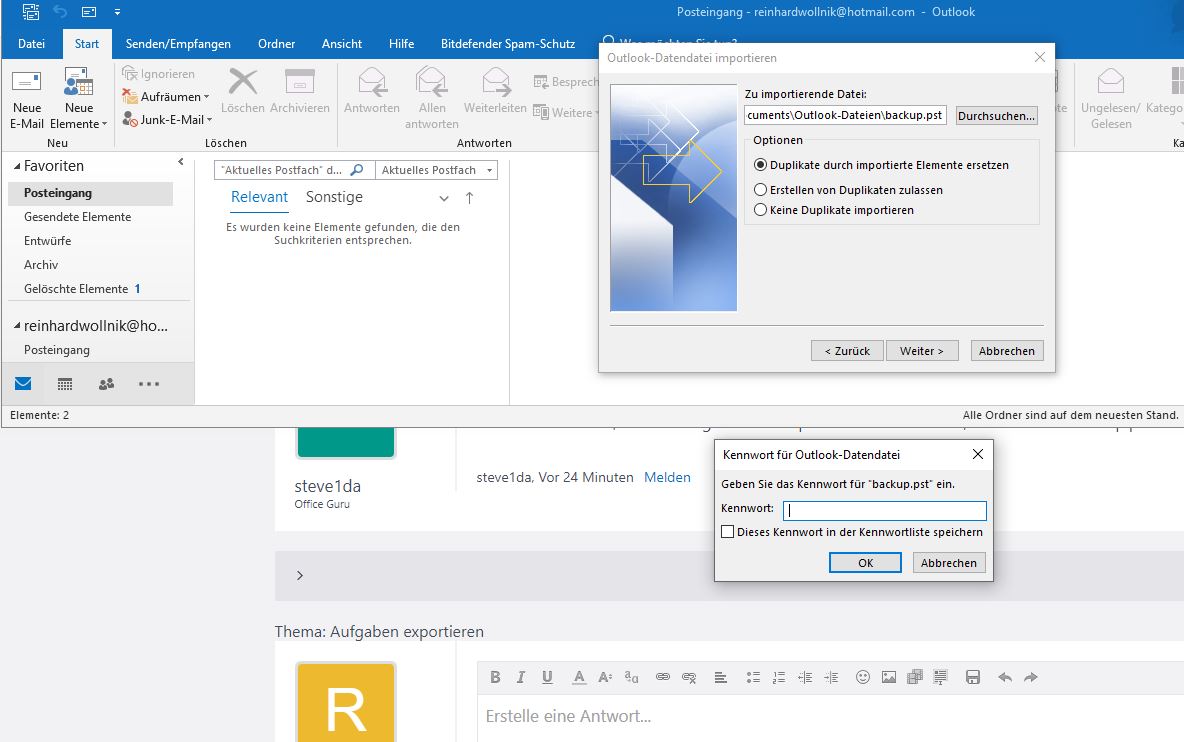Click the Archivieren icon
This screenshot has height=742, width=1184.
click(300, 81)
